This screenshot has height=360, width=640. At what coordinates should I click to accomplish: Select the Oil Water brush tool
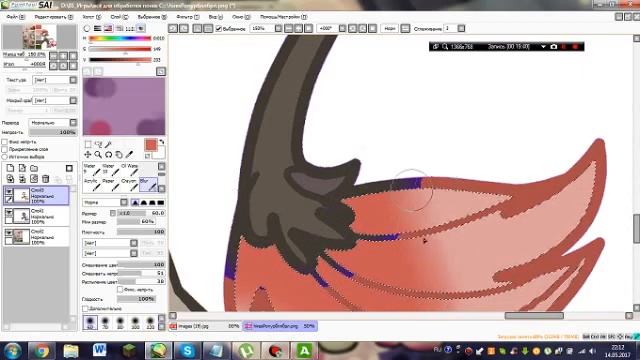[x=131, y=170]
